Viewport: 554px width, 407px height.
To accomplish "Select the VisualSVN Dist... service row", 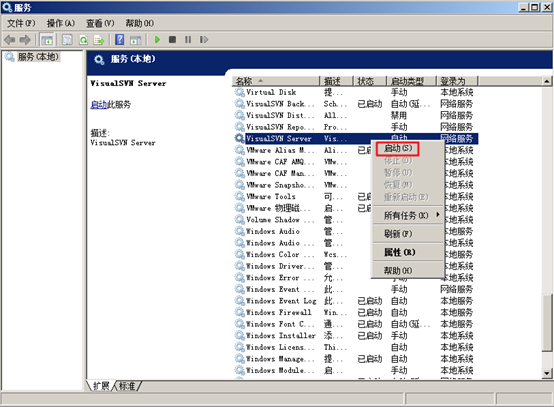I will pos(355,116).
